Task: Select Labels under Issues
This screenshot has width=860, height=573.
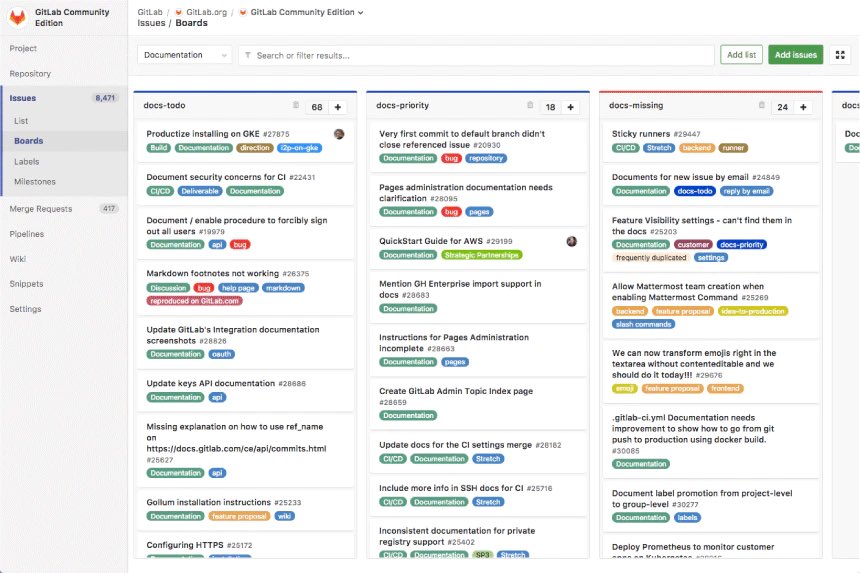Action: [x=26, y=162]
